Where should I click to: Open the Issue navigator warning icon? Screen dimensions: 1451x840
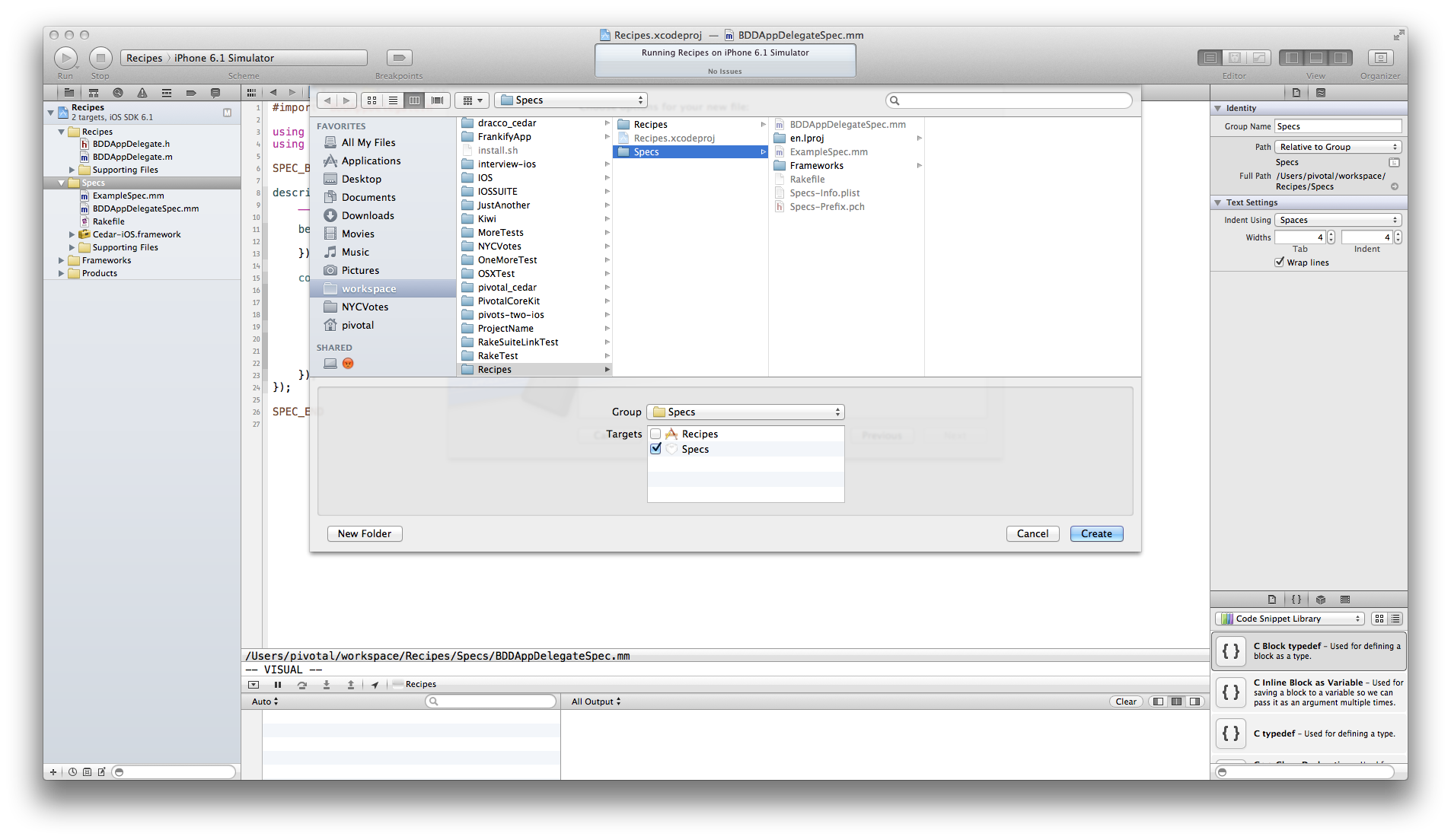(142, 93)
